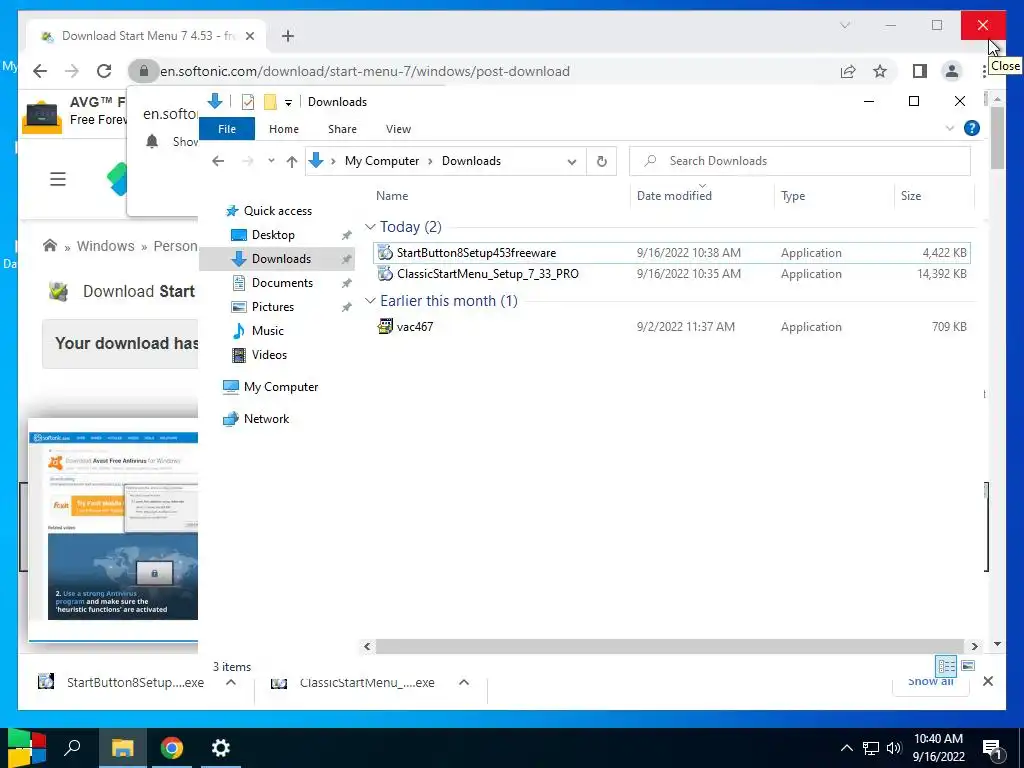Viewport: 1024px width, 768px height.
Task: Open Customize Quick Access Toolbar dropdown
Action: pos(288,103)
